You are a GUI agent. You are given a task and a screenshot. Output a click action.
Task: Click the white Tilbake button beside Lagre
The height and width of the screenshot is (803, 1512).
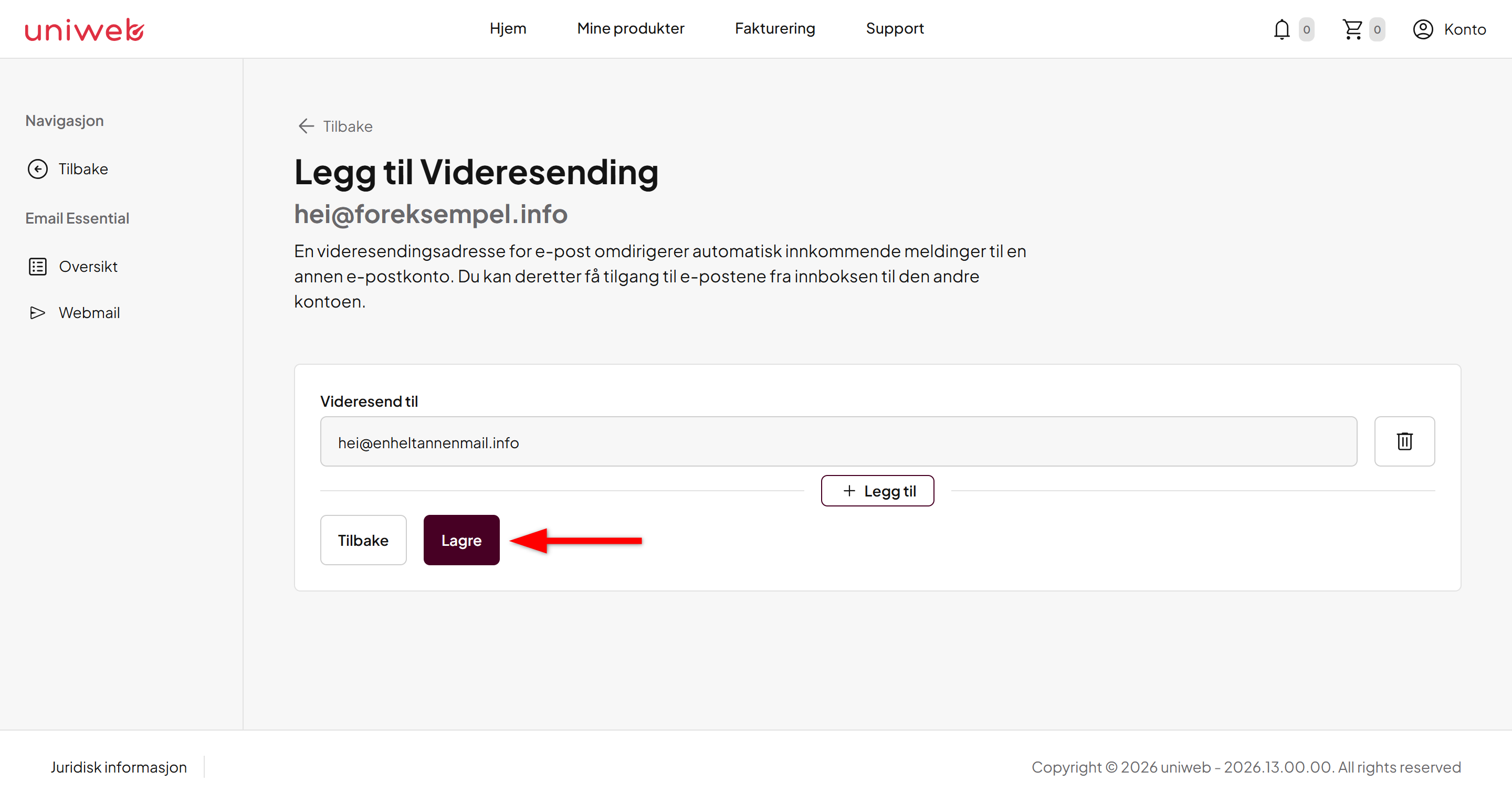363,540
